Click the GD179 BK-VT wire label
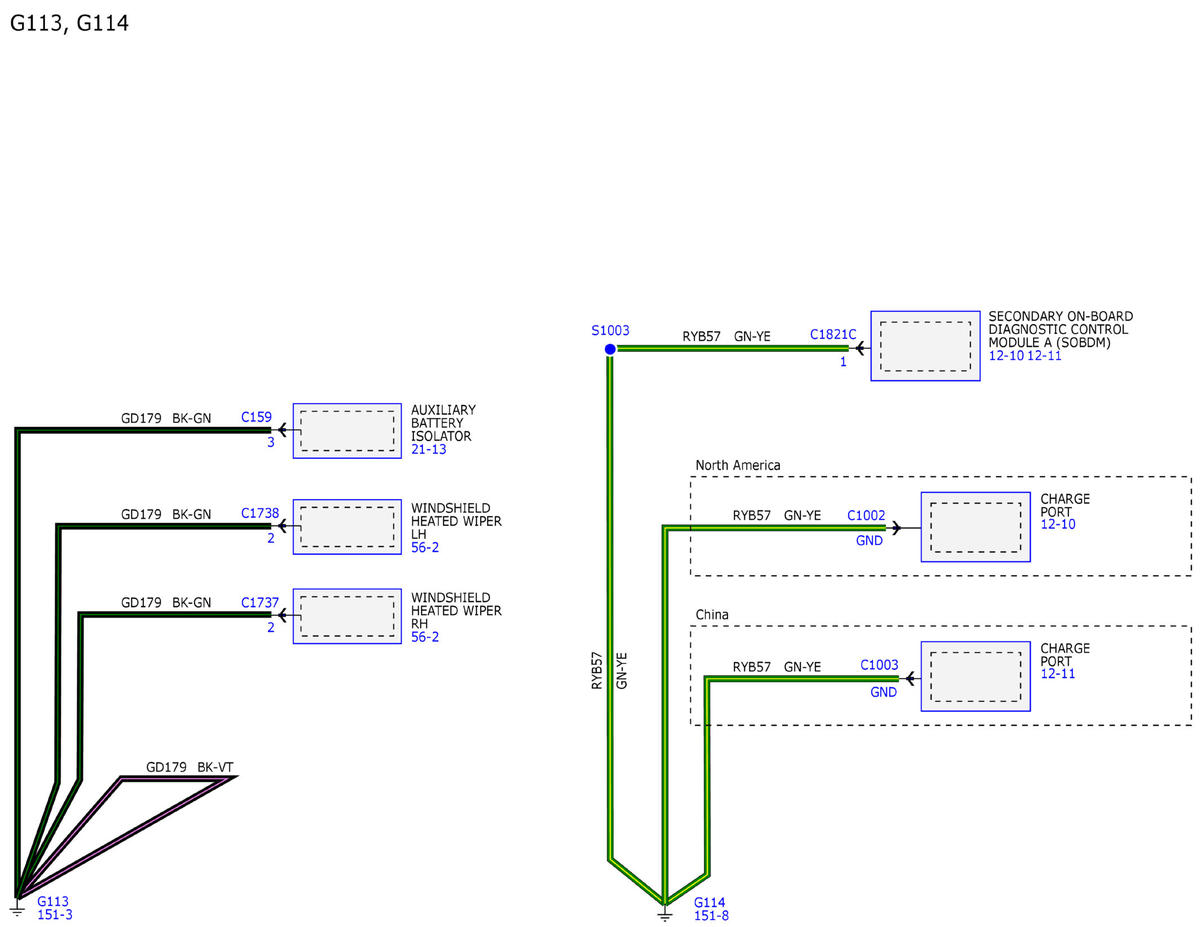Viewport: 1200px width, 927px height. tap(189, 767)
